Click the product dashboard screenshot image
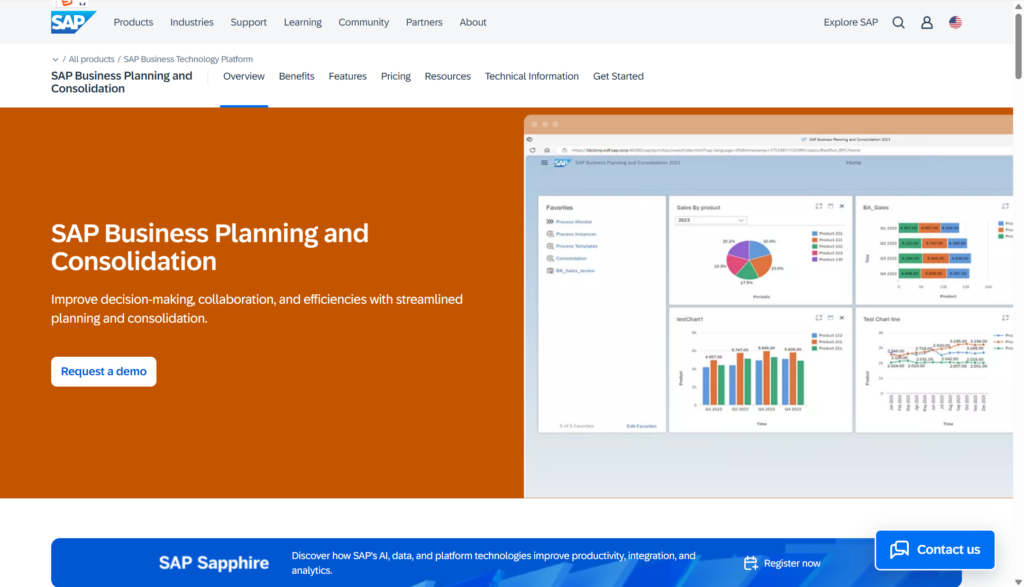 (768, 300)
